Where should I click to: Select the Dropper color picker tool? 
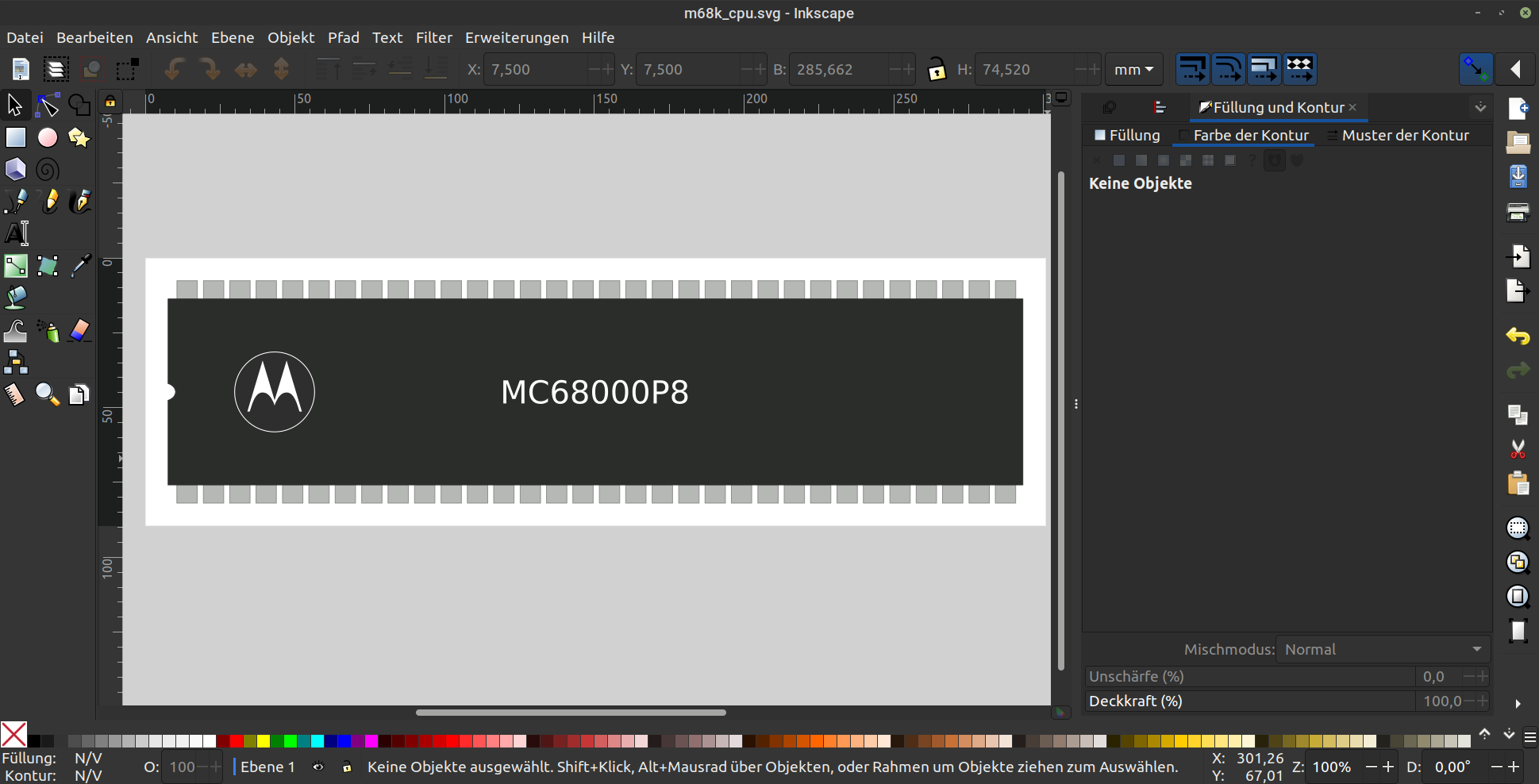79,266
